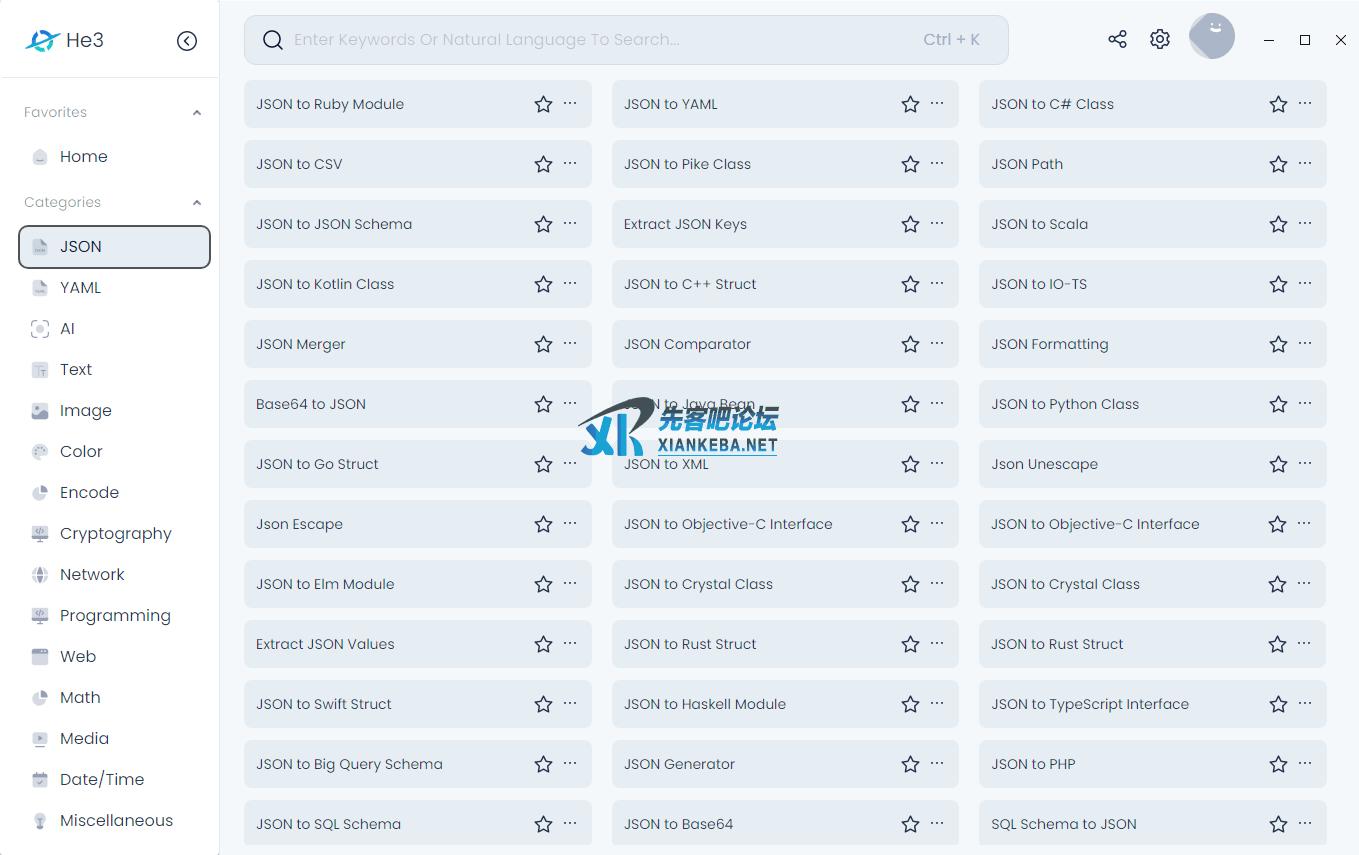Switch to the YAML category
Viewport: 1359px width, 855px height.
pyautogui.click(x=80, y=288)
